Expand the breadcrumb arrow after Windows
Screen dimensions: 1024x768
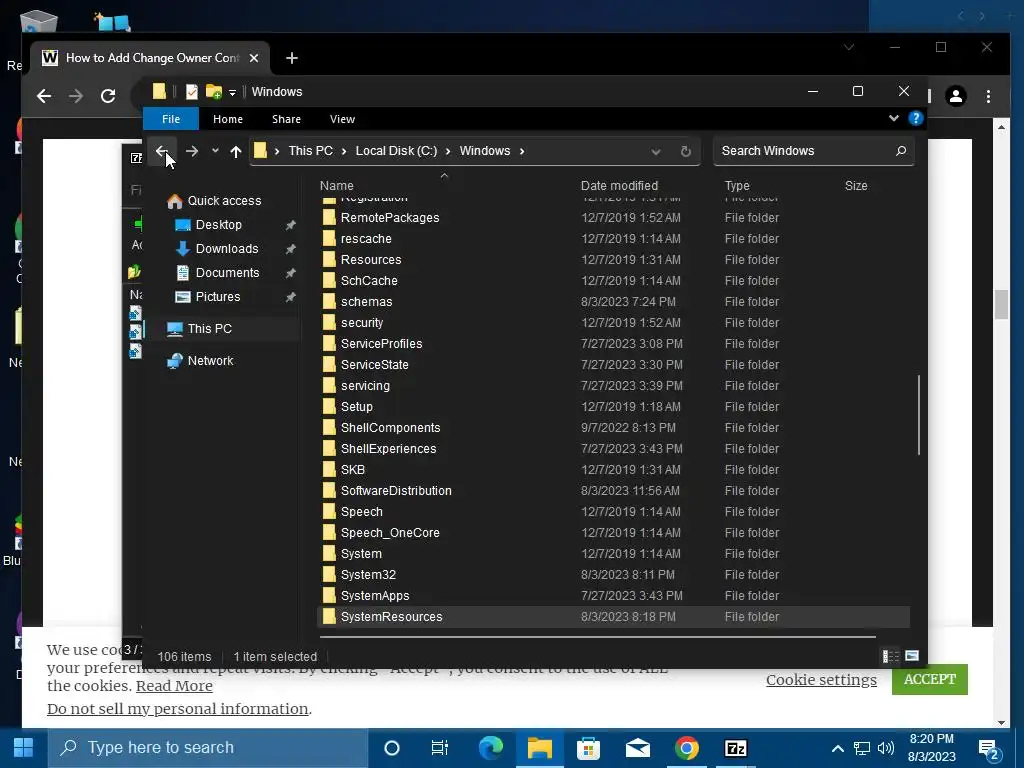[522, 151]
